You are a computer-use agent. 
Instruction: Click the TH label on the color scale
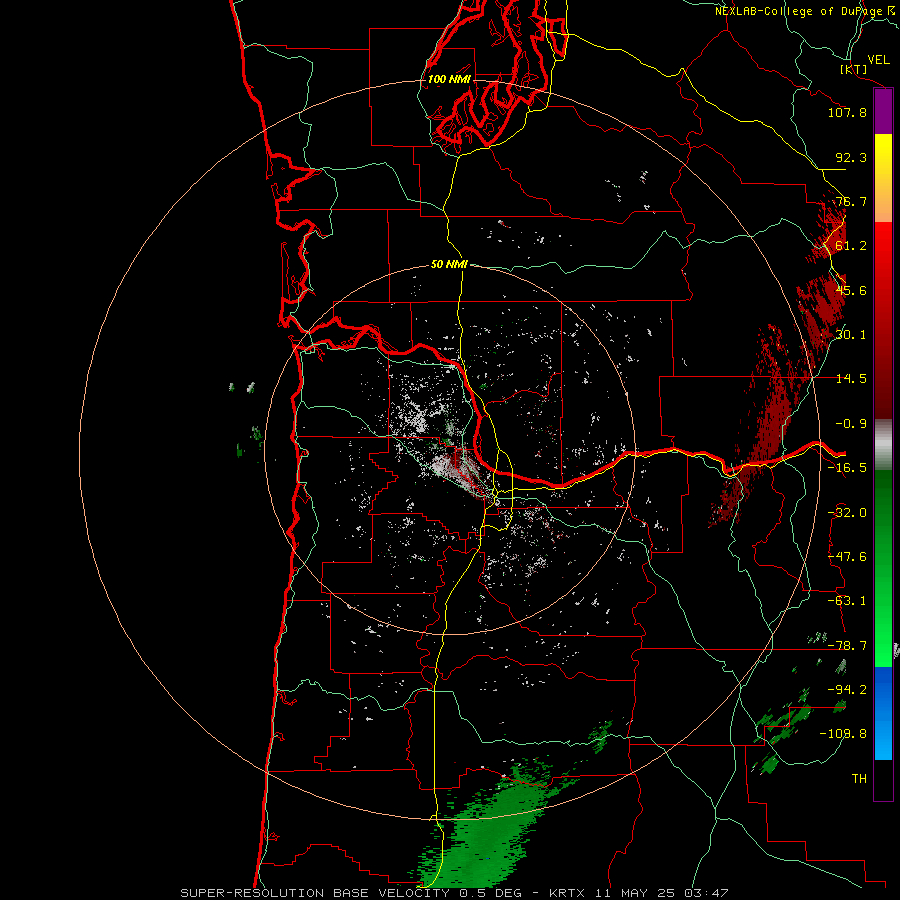point(859,779)
